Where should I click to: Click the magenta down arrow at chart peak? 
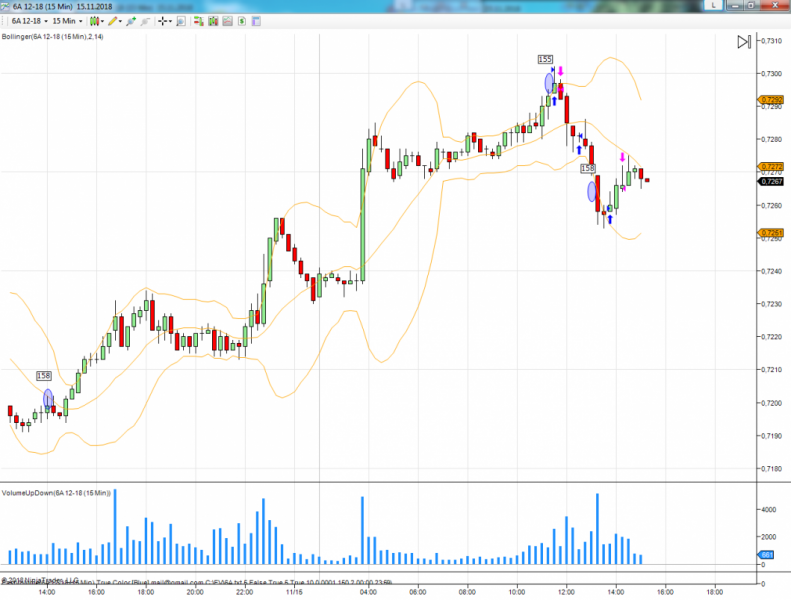[560, 71]
